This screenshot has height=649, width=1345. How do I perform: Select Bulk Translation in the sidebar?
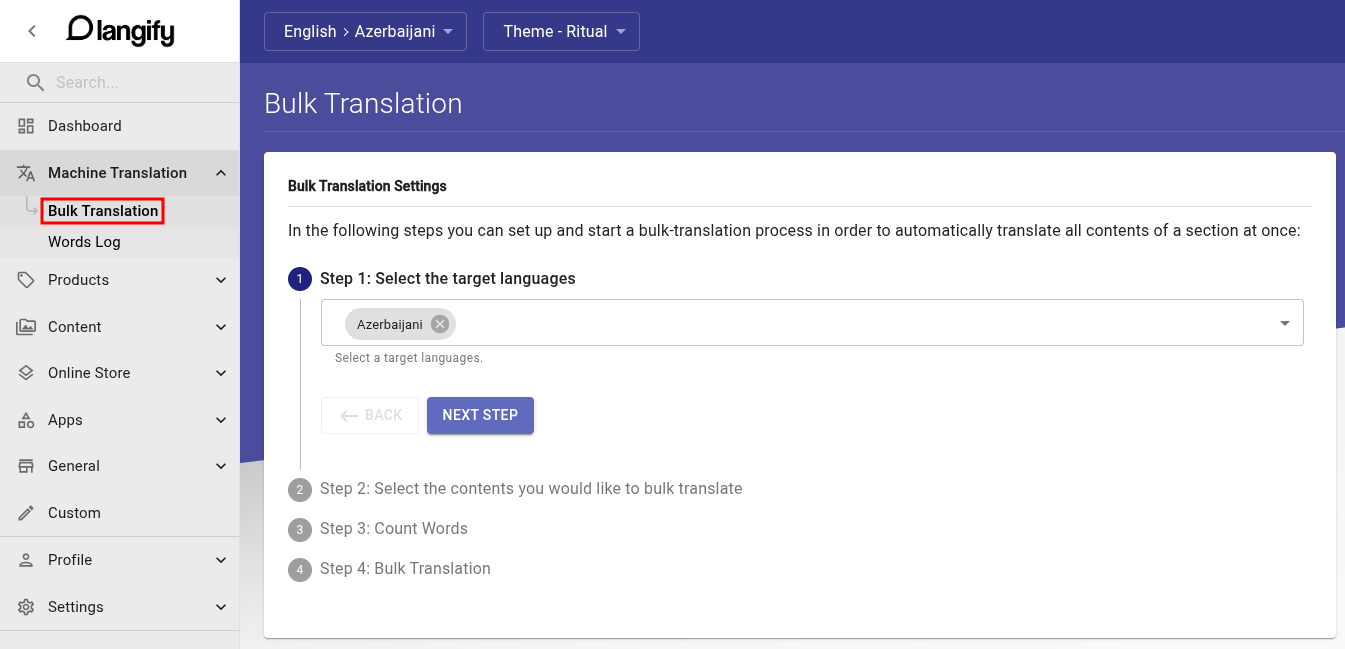tap(103, 211)
